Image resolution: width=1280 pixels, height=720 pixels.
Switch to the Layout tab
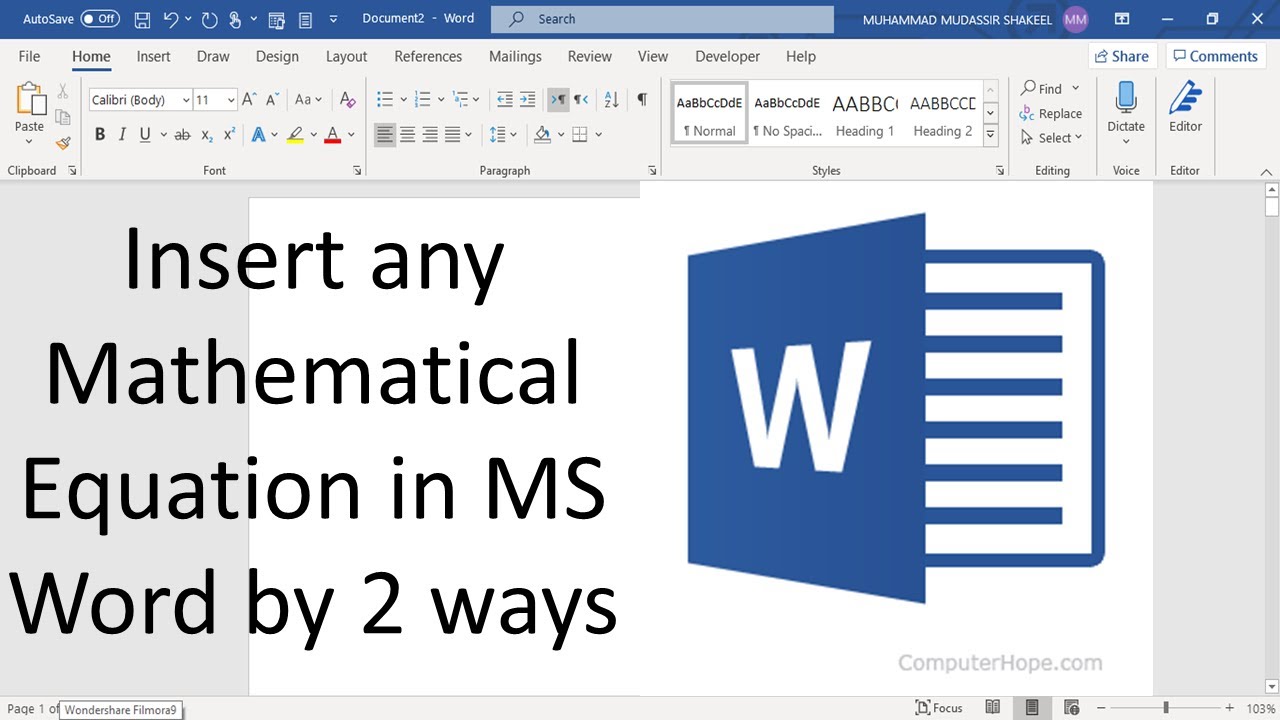pos(347,57)
